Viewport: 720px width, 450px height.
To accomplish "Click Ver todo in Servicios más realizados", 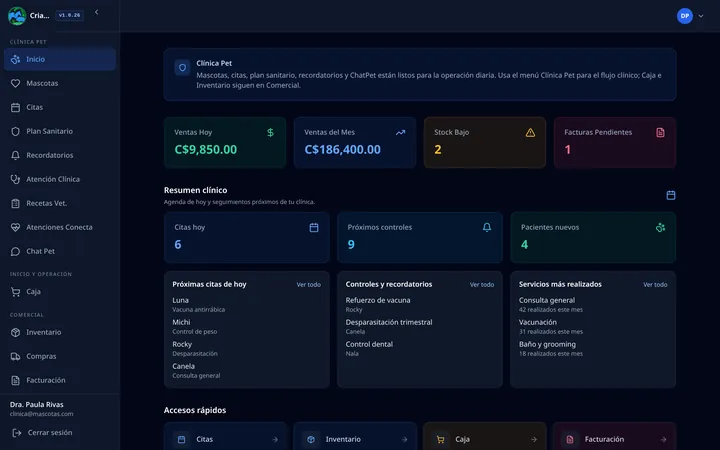I will click(655, 285).
